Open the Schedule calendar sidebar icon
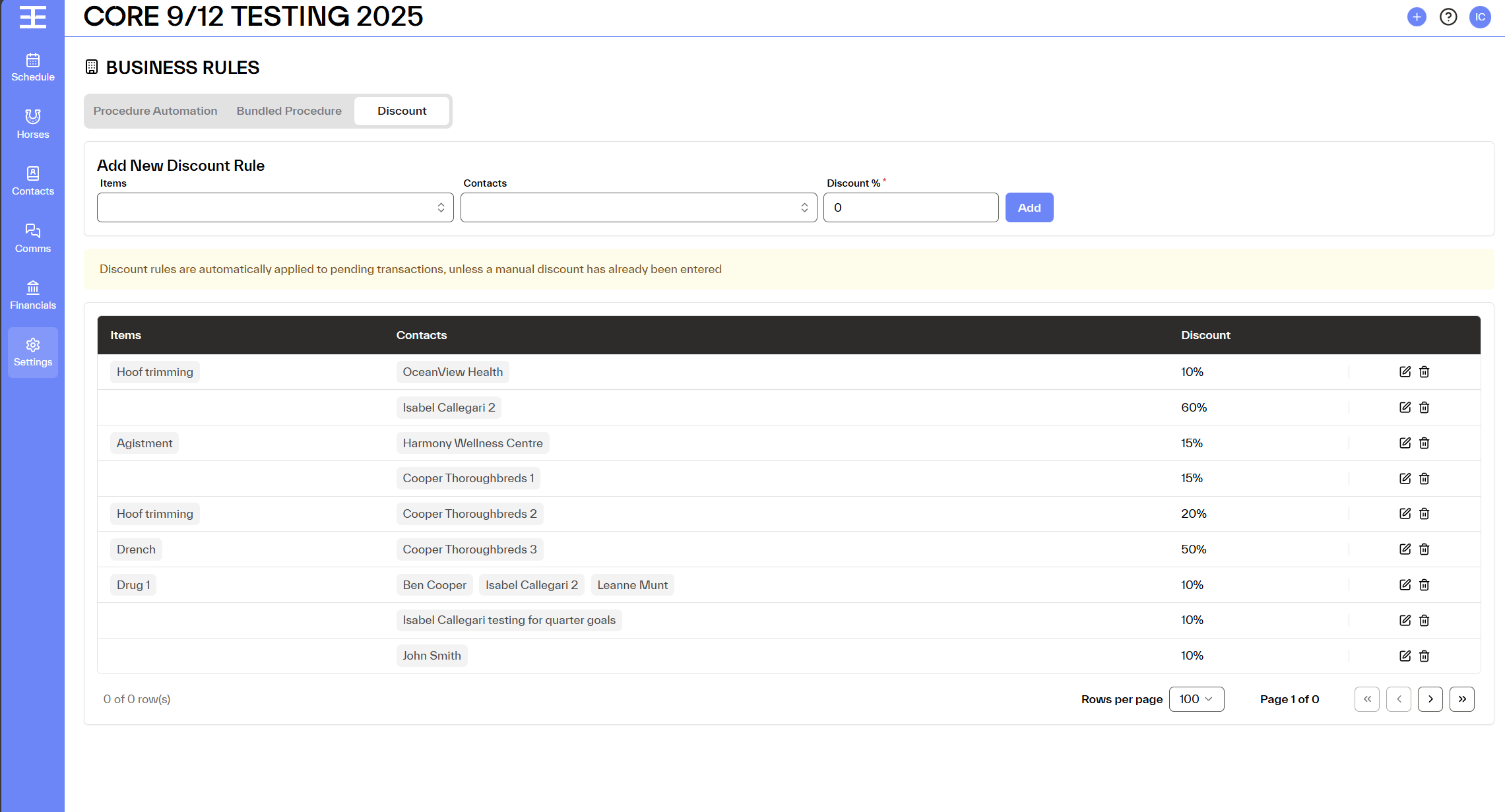 point(32,67)
